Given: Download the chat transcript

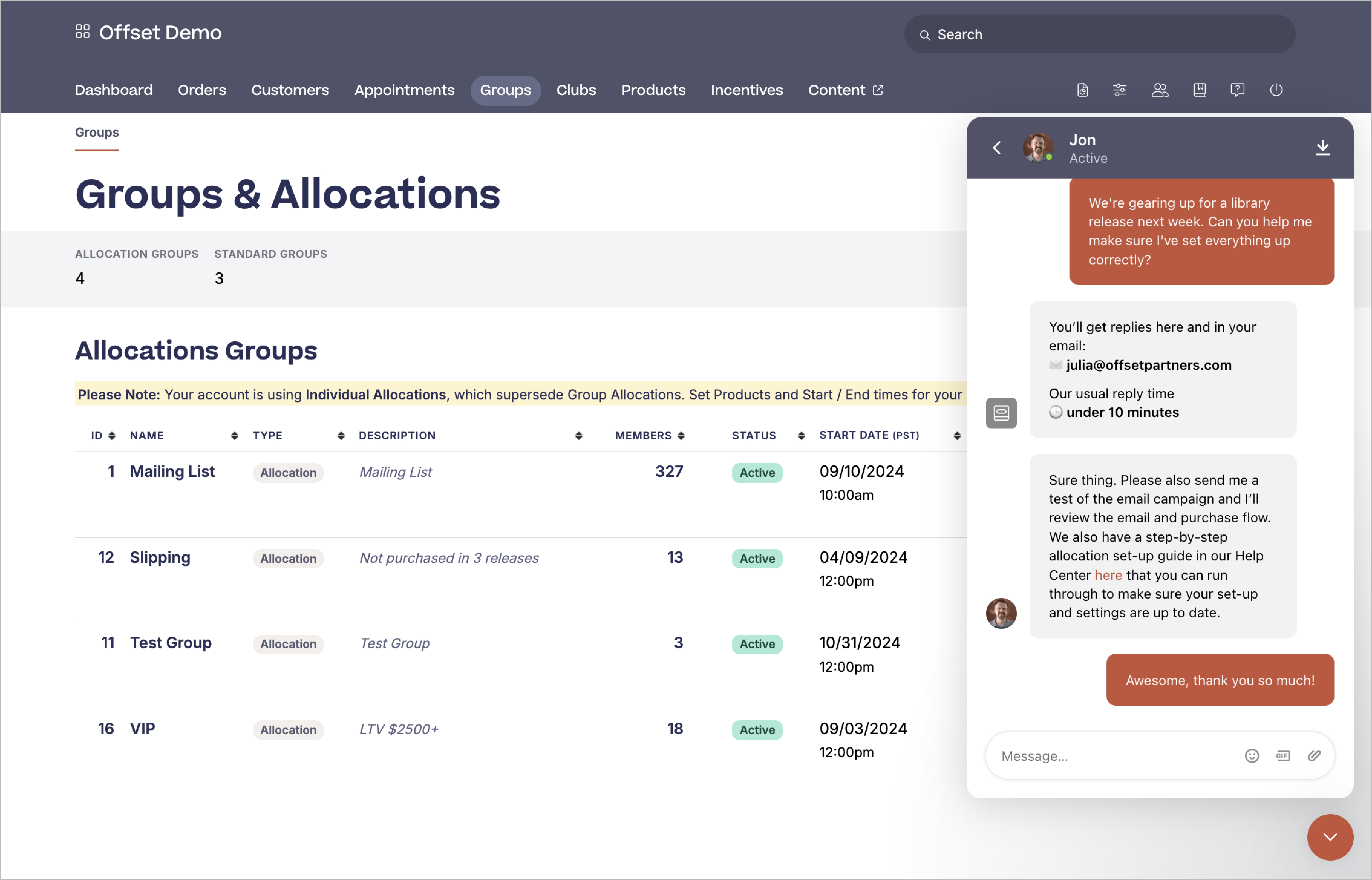Looking at the screenshot, I should click(1322, 148).
